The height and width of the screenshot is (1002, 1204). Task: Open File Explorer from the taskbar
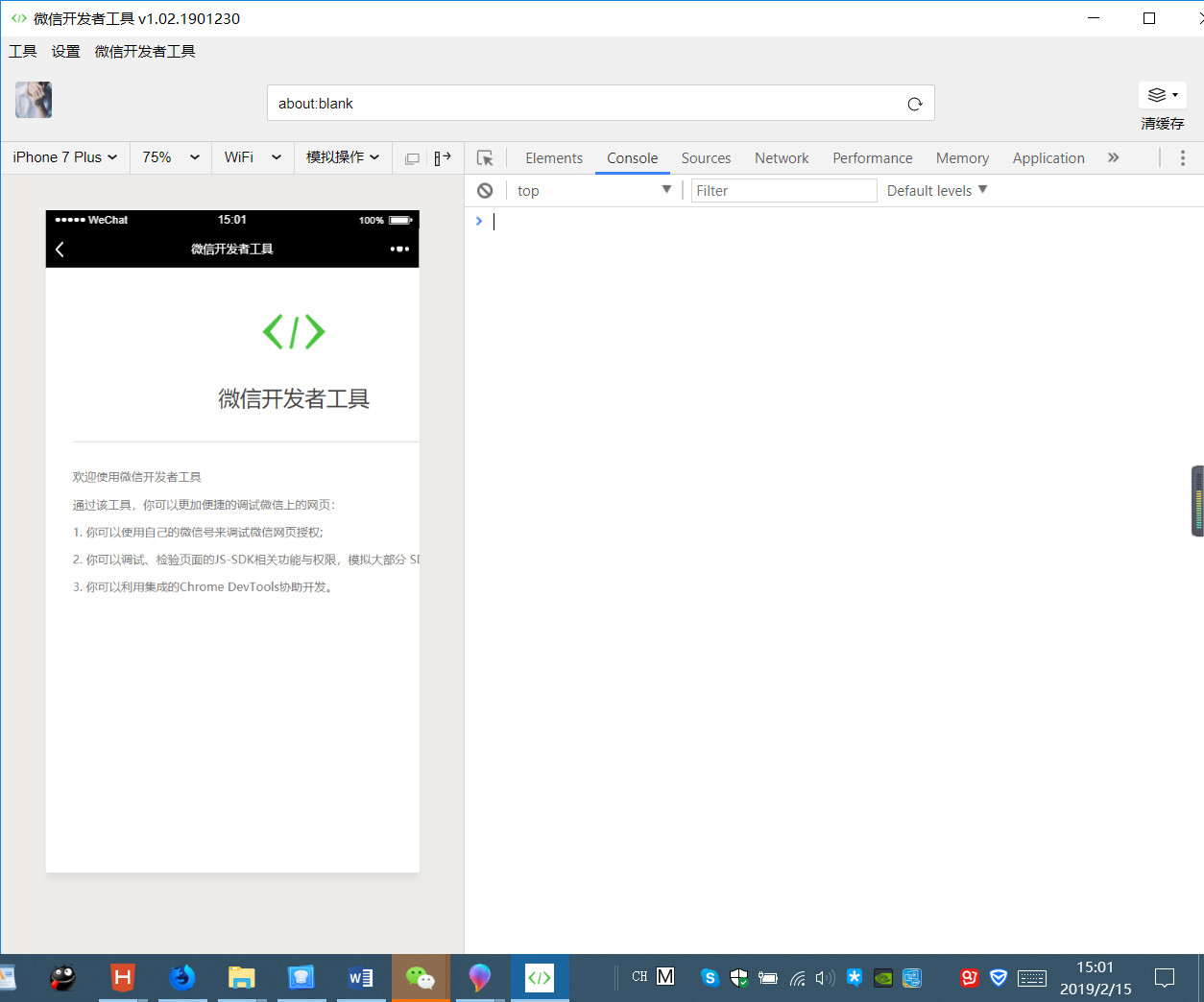[242, 978]
